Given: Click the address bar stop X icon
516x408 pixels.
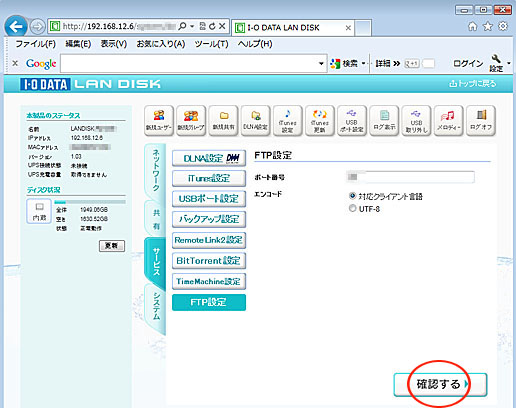Looking at the screenshot, I should coord(222,26).
